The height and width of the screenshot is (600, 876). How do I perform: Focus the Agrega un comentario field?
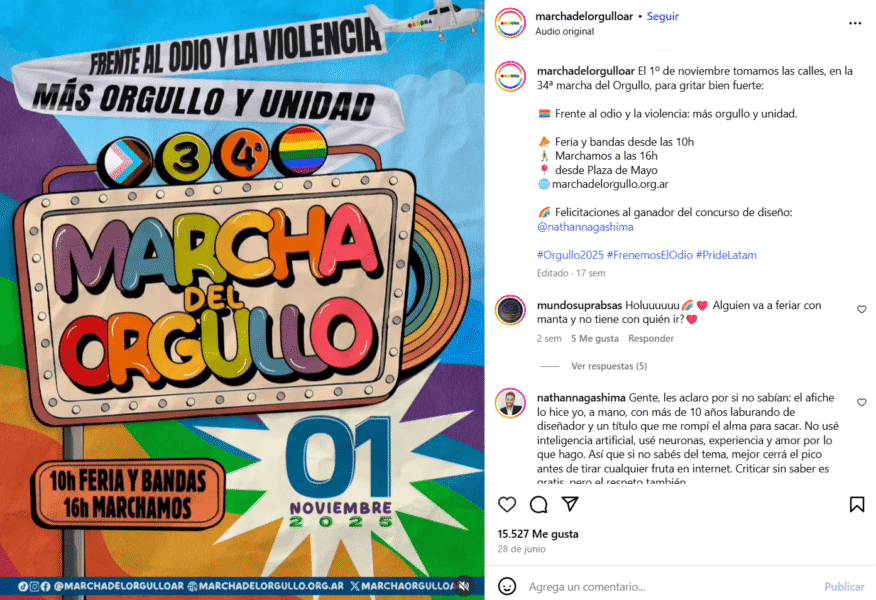[x=670, y=587]
